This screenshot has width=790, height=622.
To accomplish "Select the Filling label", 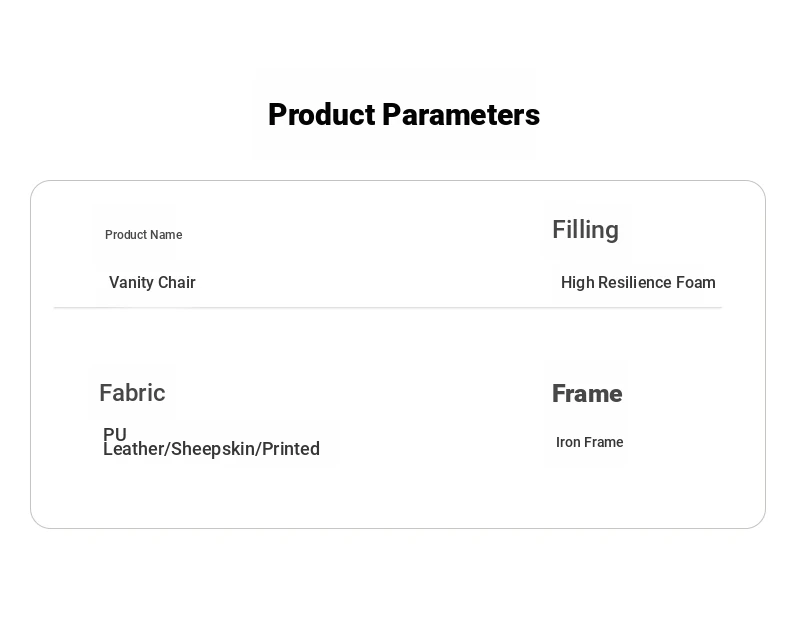I will pyautogui.click(x=585, y=230).
